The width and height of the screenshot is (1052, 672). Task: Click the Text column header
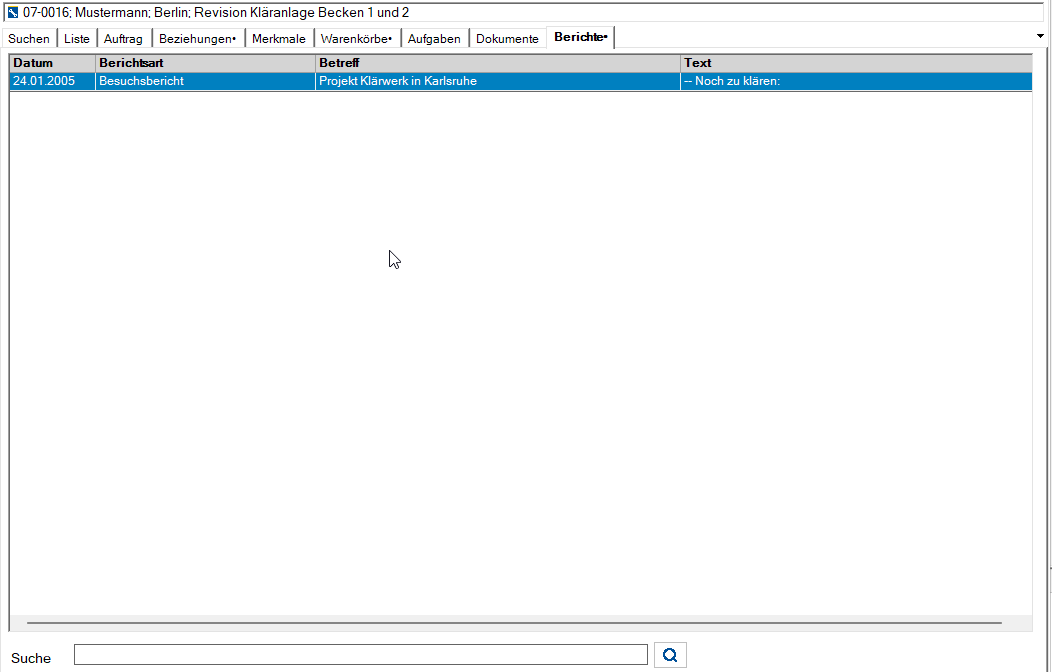[x=856, y=63]
